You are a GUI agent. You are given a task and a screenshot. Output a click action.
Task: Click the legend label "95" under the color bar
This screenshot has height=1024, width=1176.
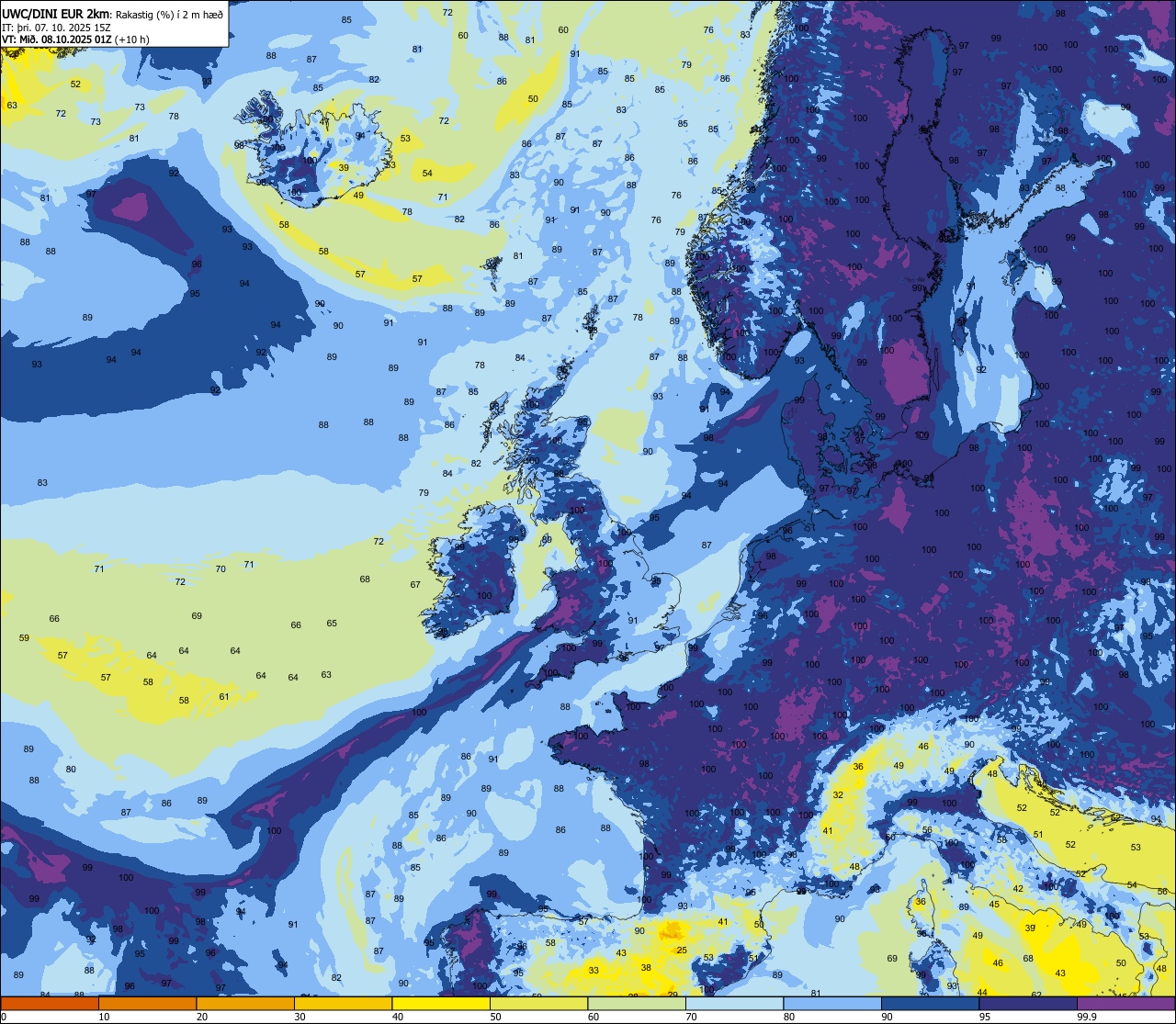coord(985,1017)
